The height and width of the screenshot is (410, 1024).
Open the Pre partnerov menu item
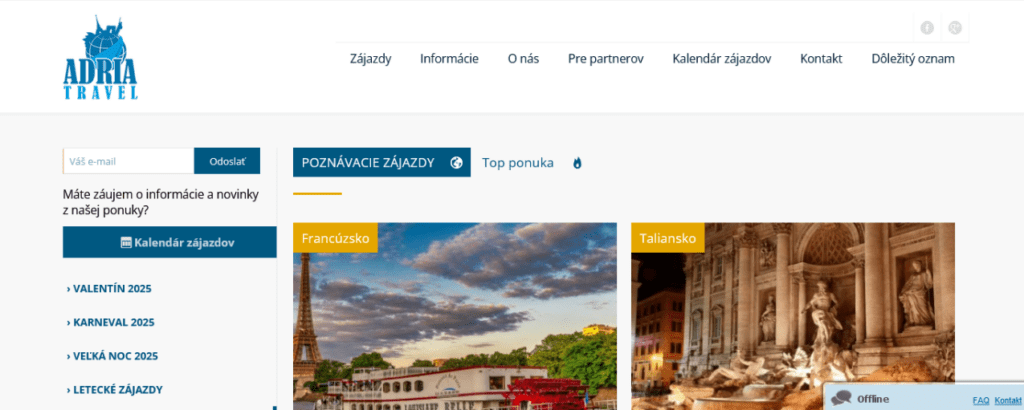point(606,59)
